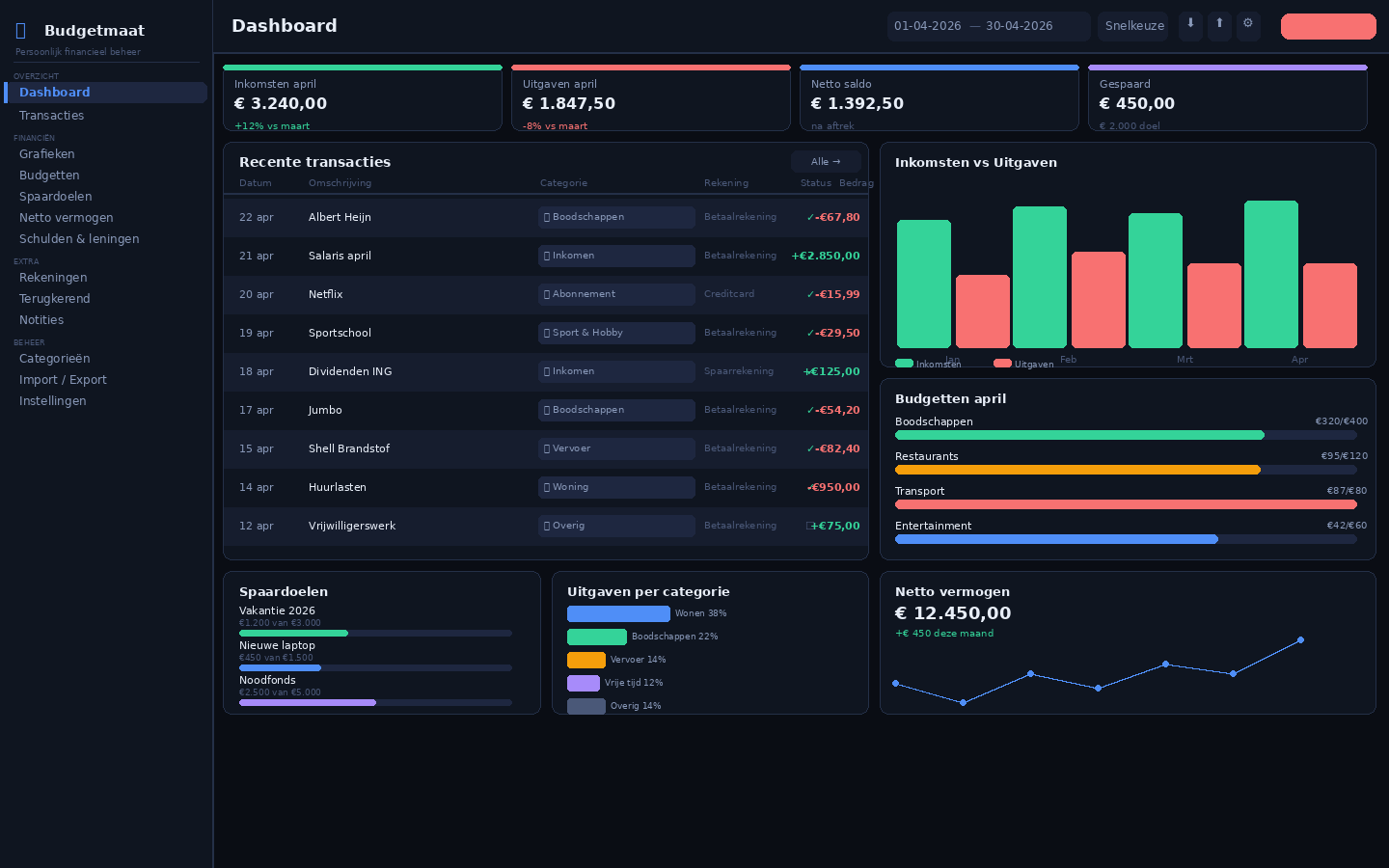Click the red Uitgaven legend marker
The height and width of the screenshot is (868, 1389).
coord(1002,364)
